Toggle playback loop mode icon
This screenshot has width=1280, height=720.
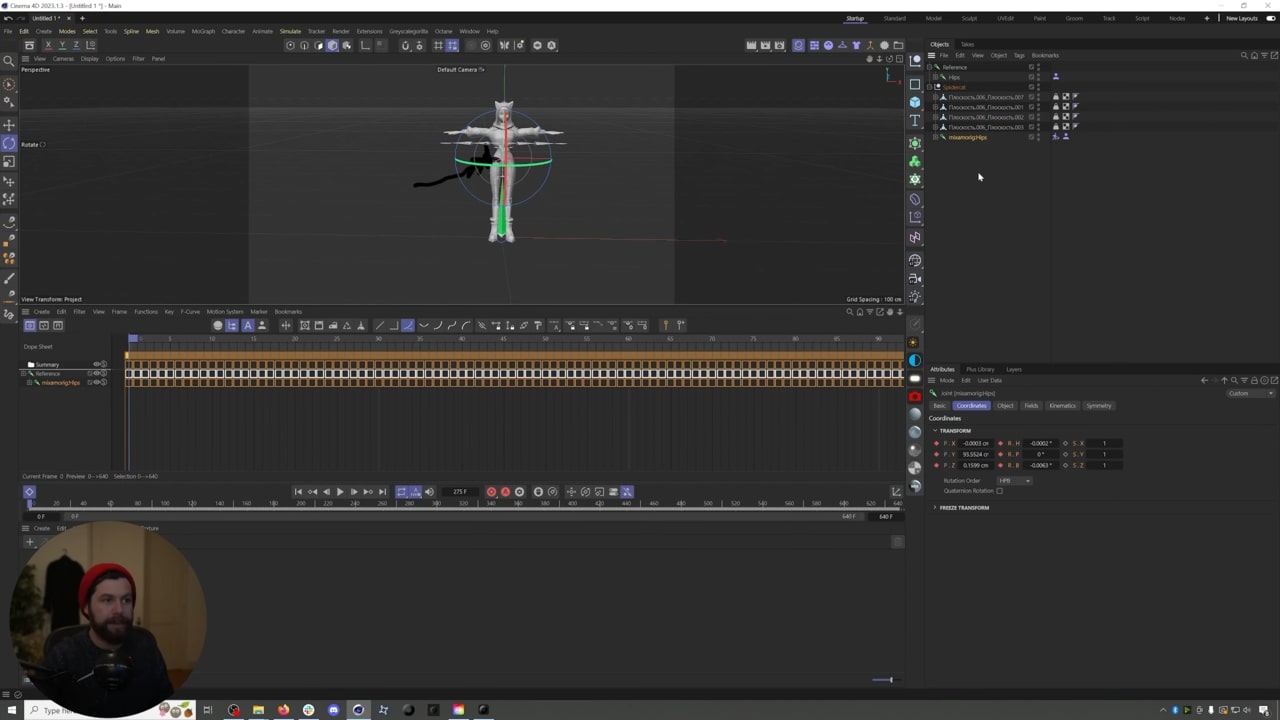coord(401,492)
